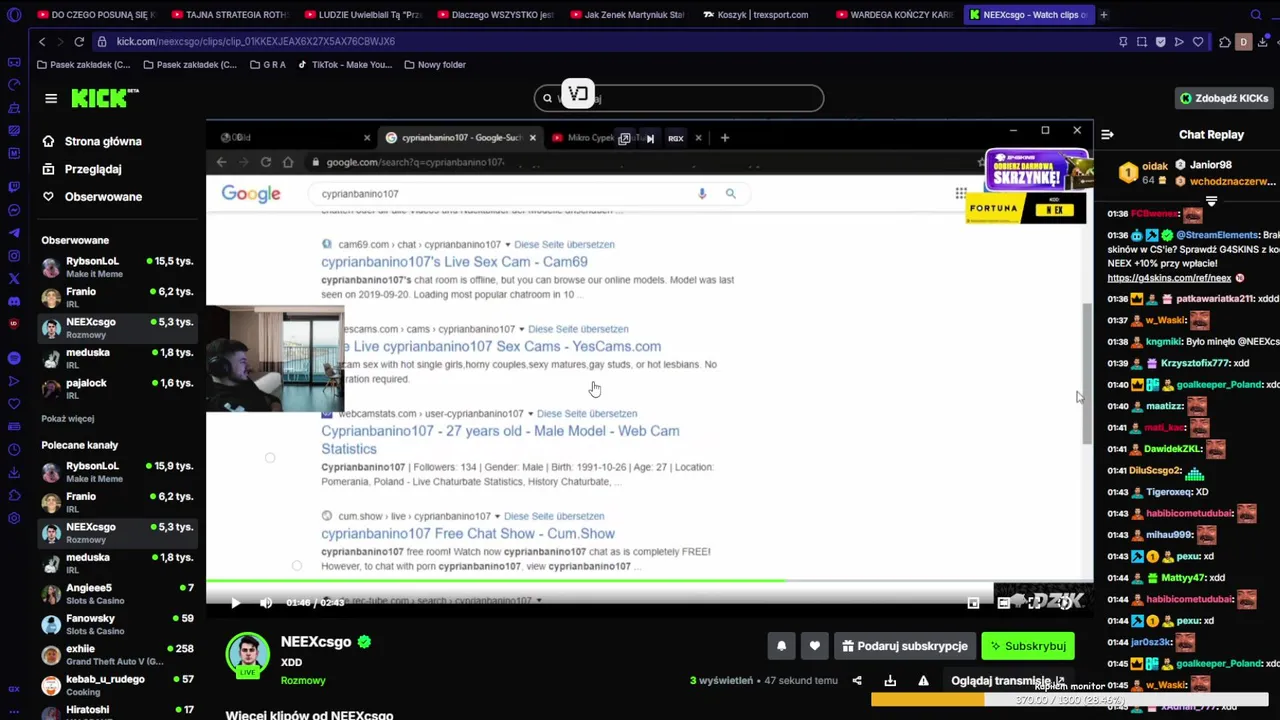The height and width of the screenshot is (720, 1280).
Task: Open pajalock channel in sidebar
Action: tap(117, 389)
